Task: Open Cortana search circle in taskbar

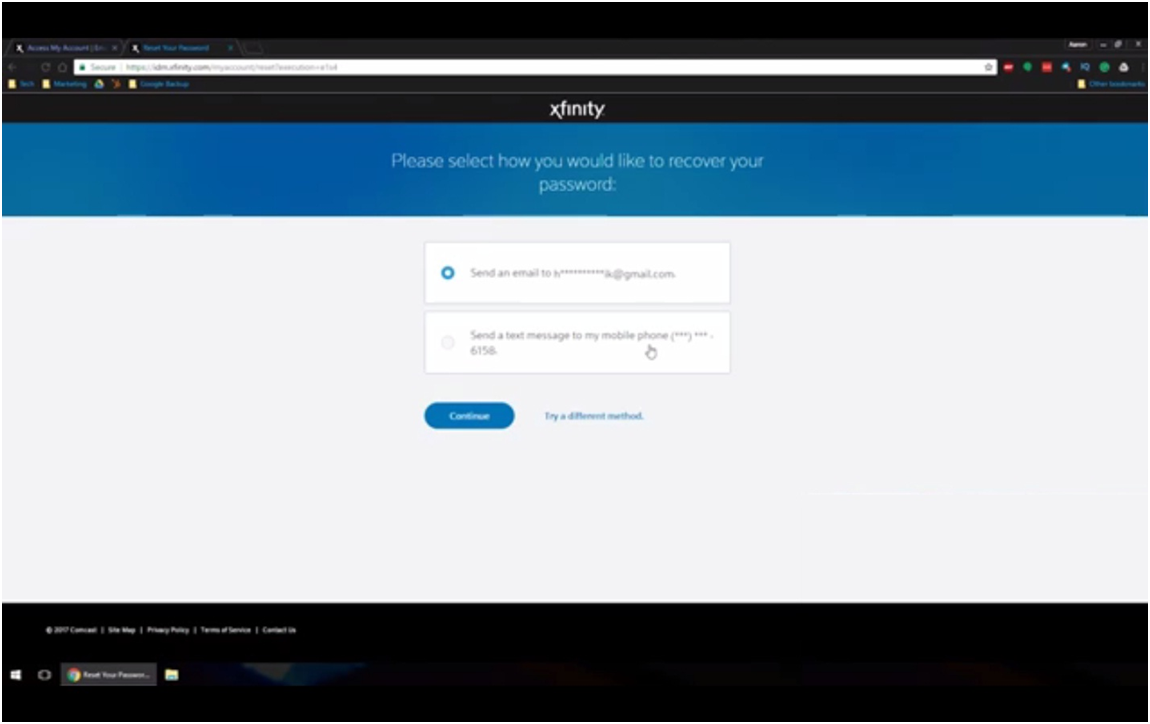Action: coord(45,675)
